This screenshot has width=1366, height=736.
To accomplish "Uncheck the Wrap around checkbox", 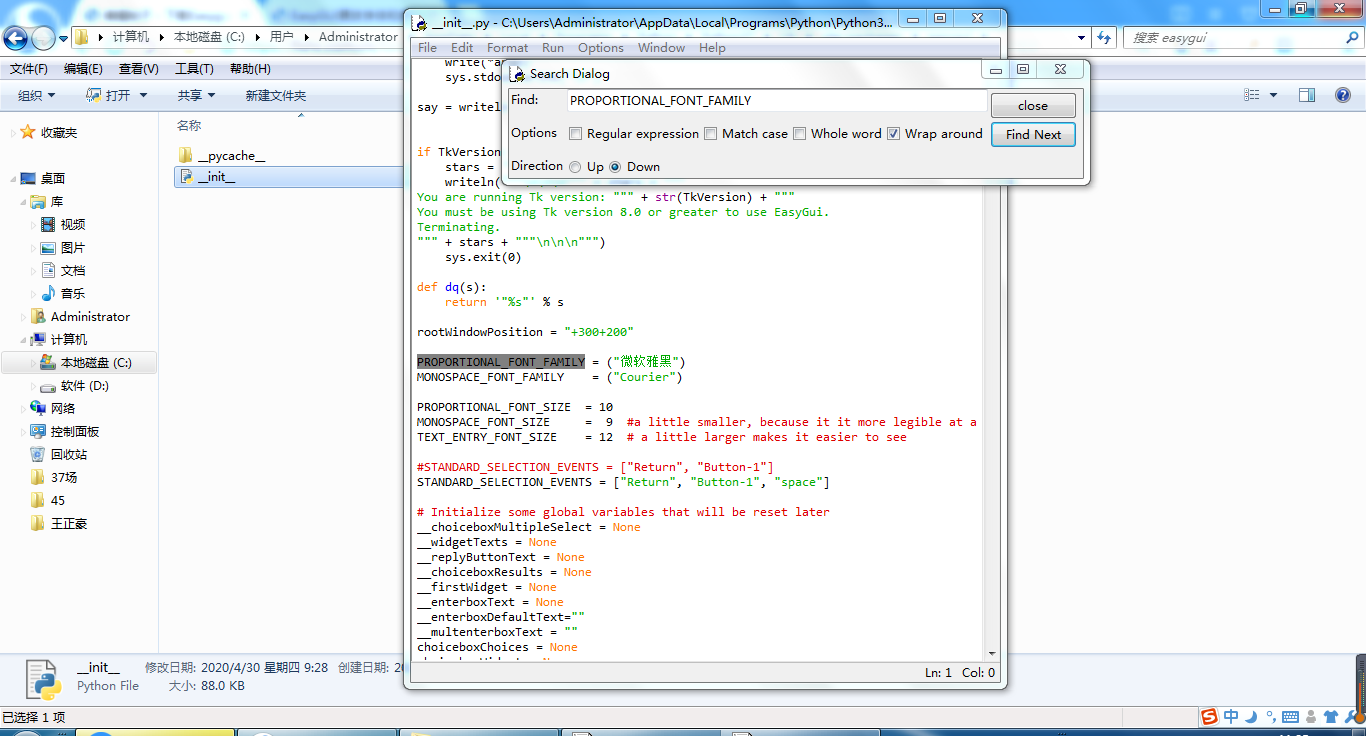I will tap(894, 134).
